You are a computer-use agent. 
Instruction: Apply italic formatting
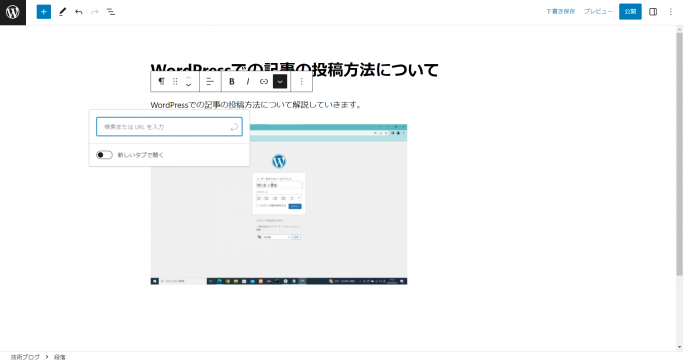(248, 82)
